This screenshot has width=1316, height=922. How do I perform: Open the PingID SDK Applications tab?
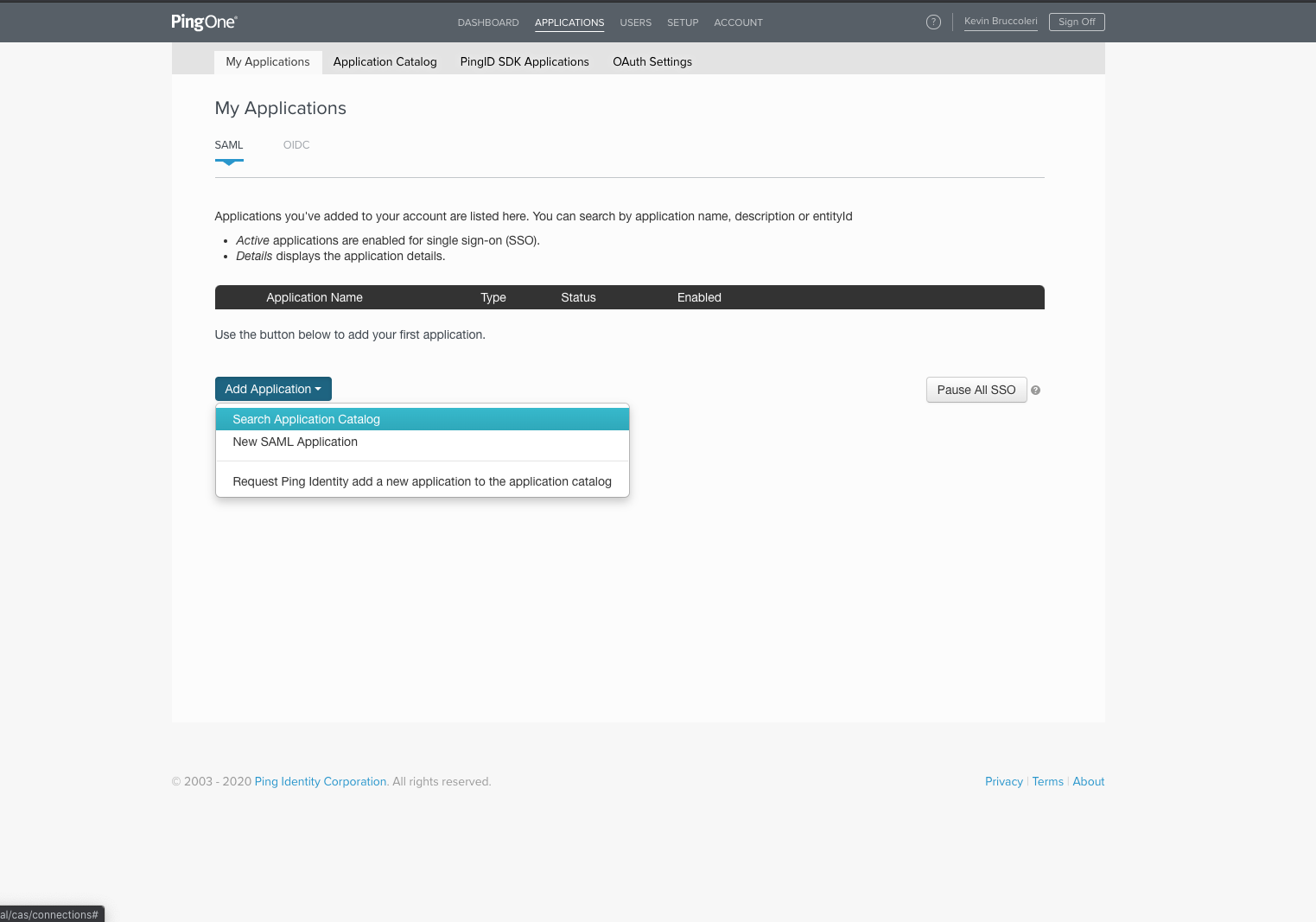click(x=524, y=62)
